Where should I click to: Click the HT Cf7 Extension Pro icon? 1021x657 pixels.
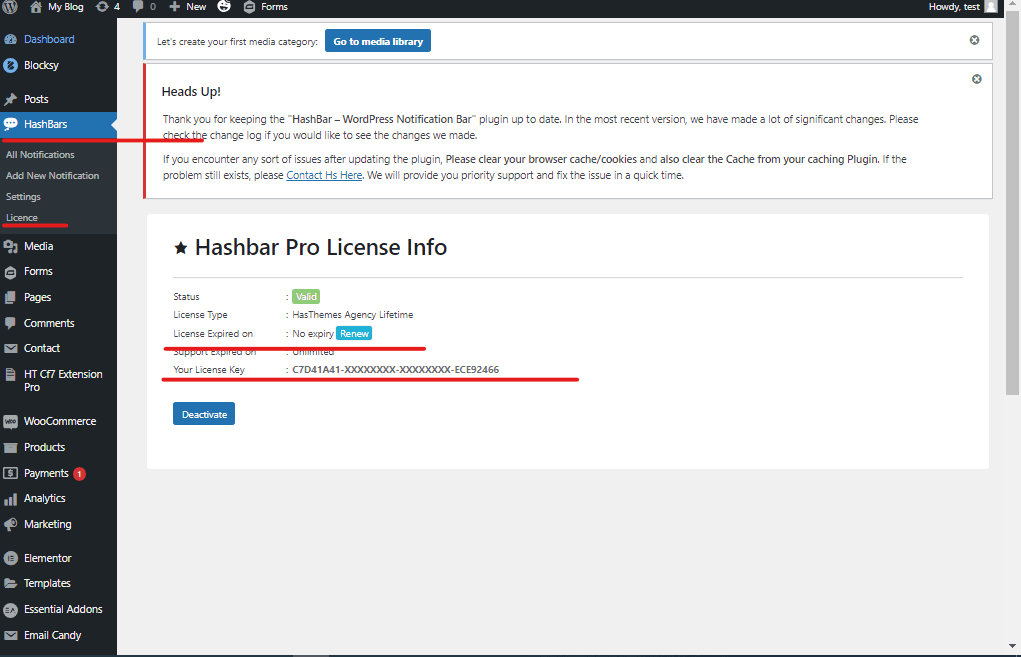click(x=10, y=374)
